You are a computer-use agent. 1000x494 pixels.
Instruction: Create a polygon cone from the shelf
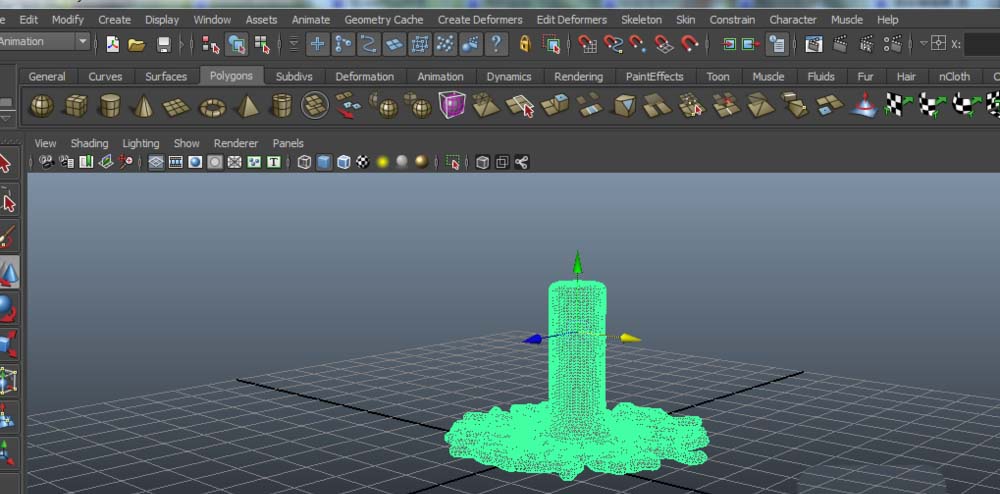[143, 105]
